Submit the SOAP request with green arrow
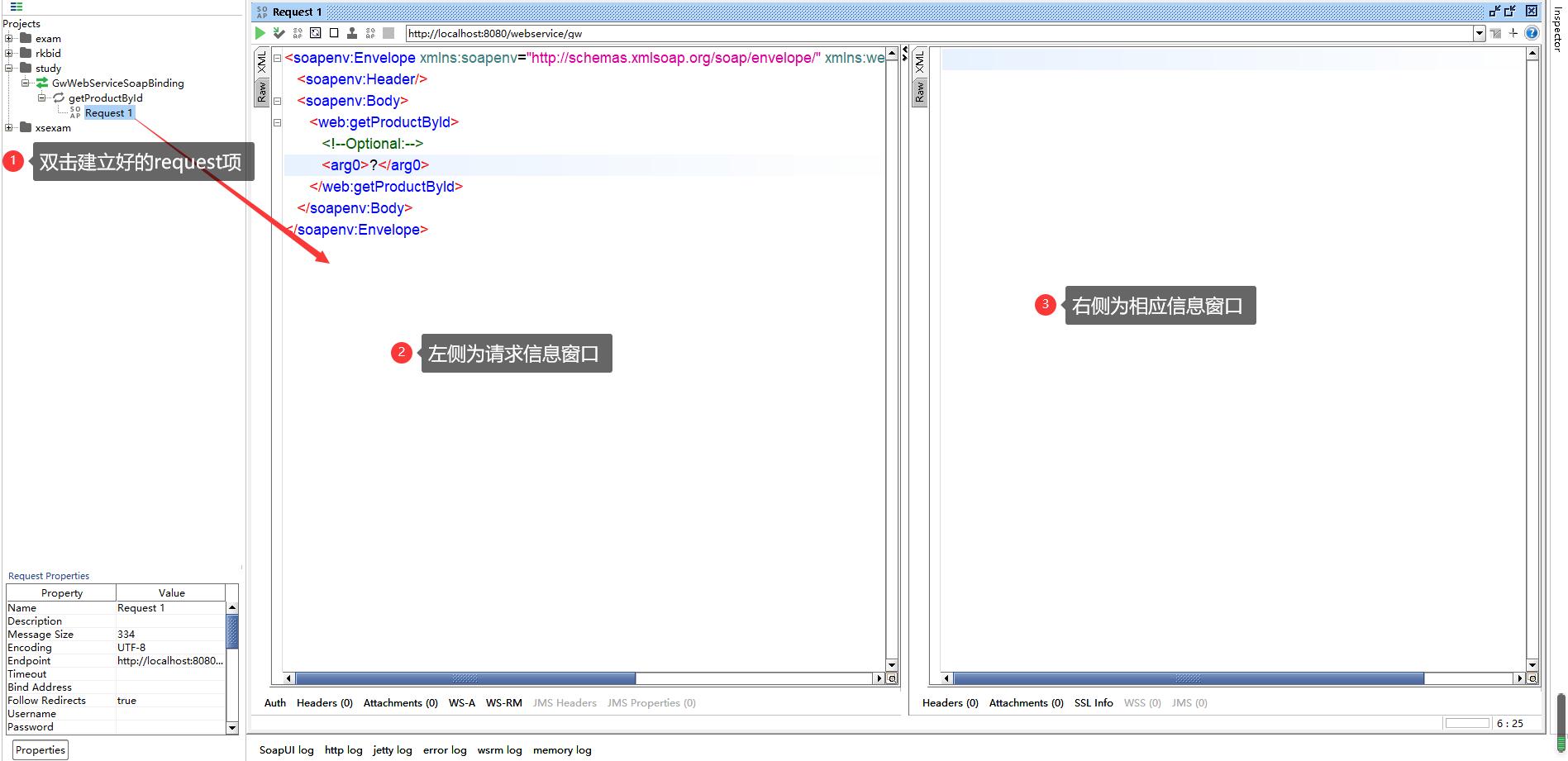The image size is (1568, 761). [260, 33]
